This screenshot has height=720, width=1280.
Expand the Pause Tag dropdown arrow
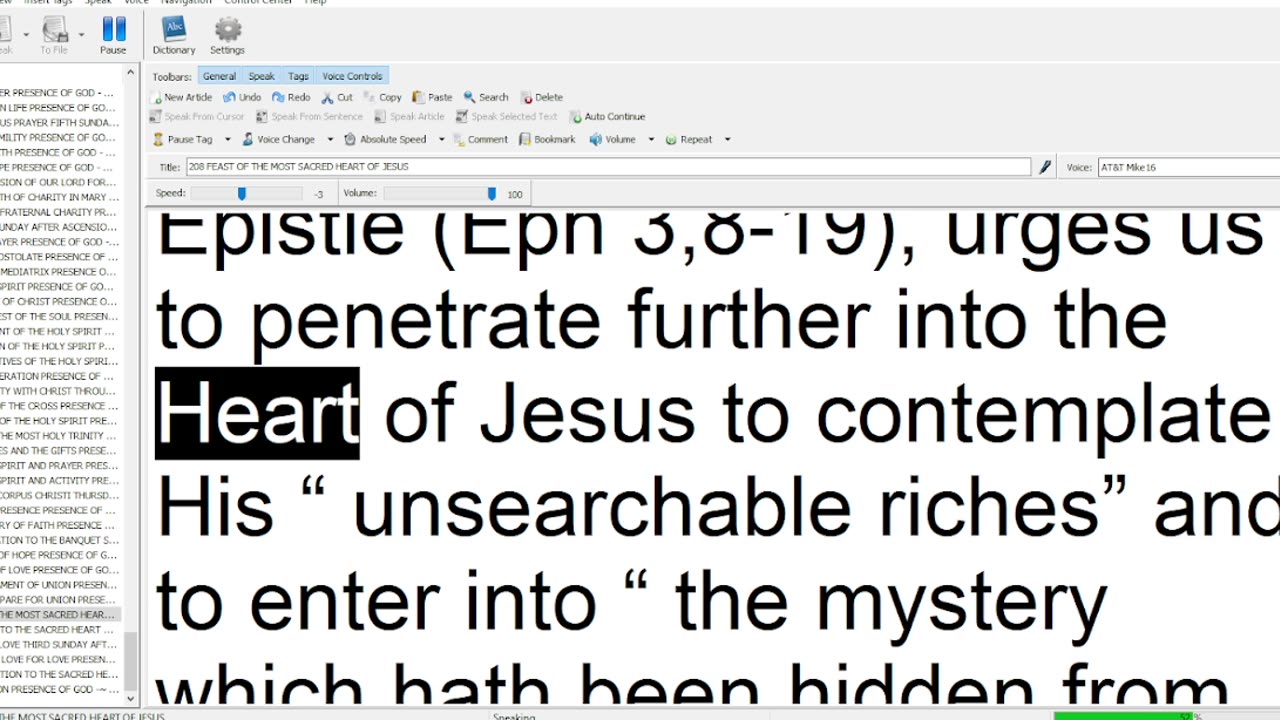tap(227, 140)
